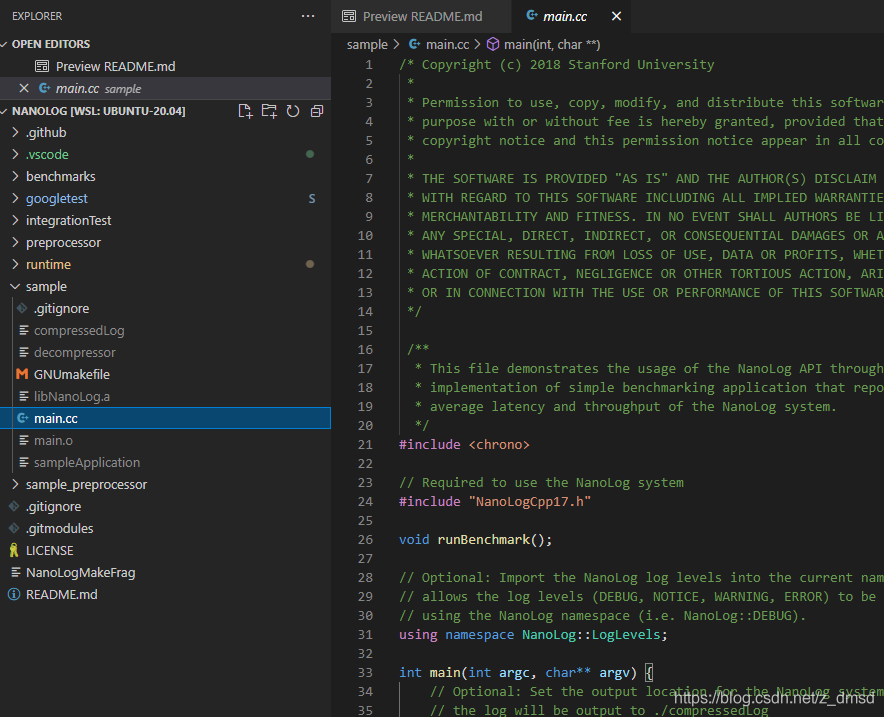Switch to the Preview README.md tab
Viewport: 884px width, 717px height.
421,16
